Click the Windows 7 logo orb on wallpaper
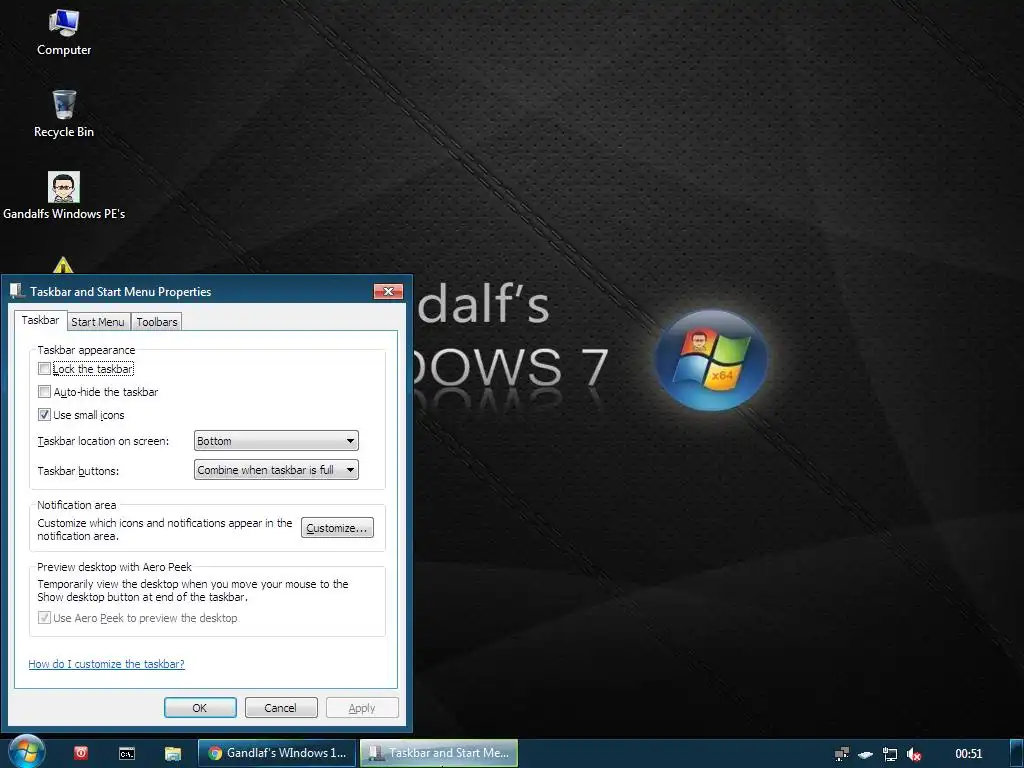The width and height of the screenshot is (1024, 768). point(711,360)
